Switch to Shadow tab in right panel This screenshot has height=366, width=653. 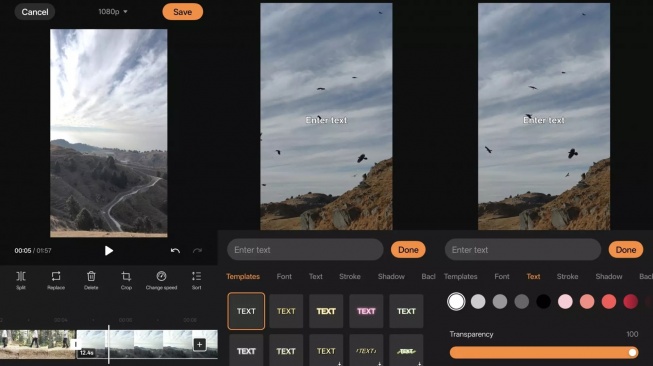click(609, 276)
